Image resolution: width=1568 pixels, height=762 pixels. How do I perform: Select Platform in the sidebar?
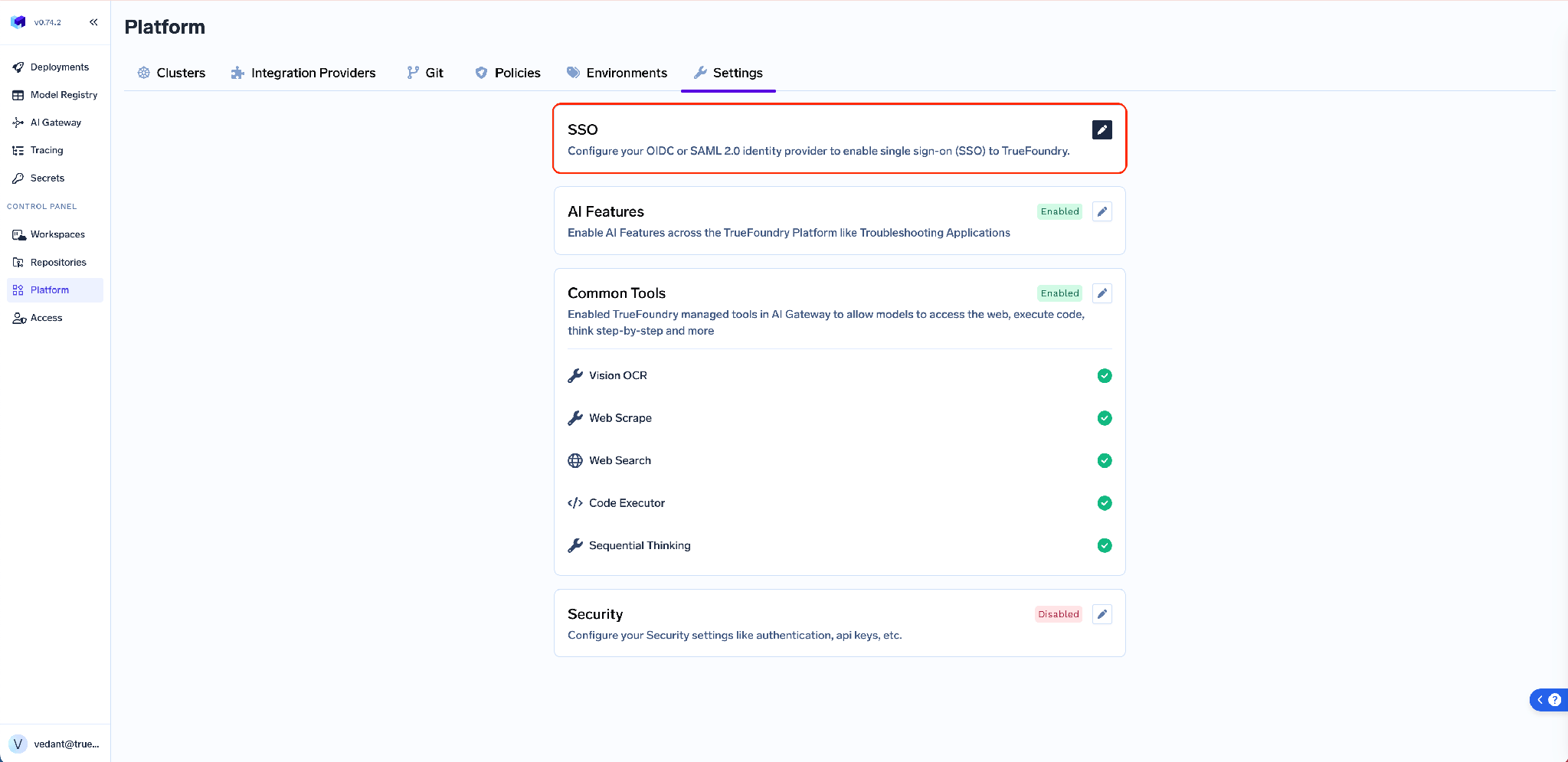point(55,290)
